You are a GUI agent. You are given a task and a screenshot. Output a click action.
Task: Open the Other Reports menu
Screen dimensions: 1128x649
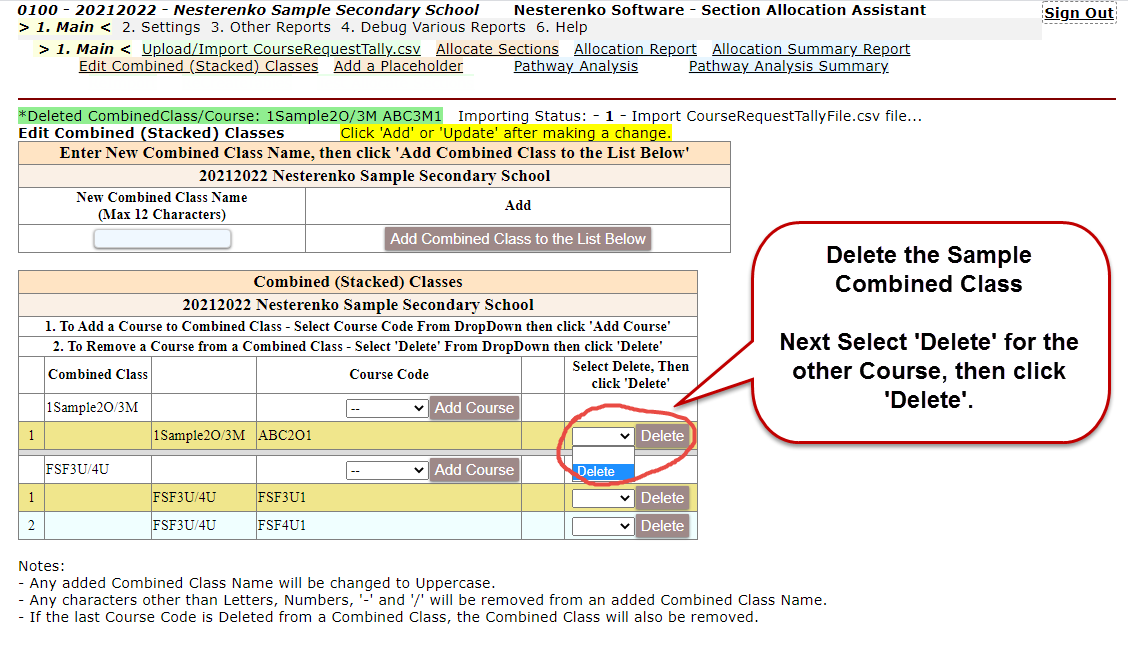pos(270,27)
